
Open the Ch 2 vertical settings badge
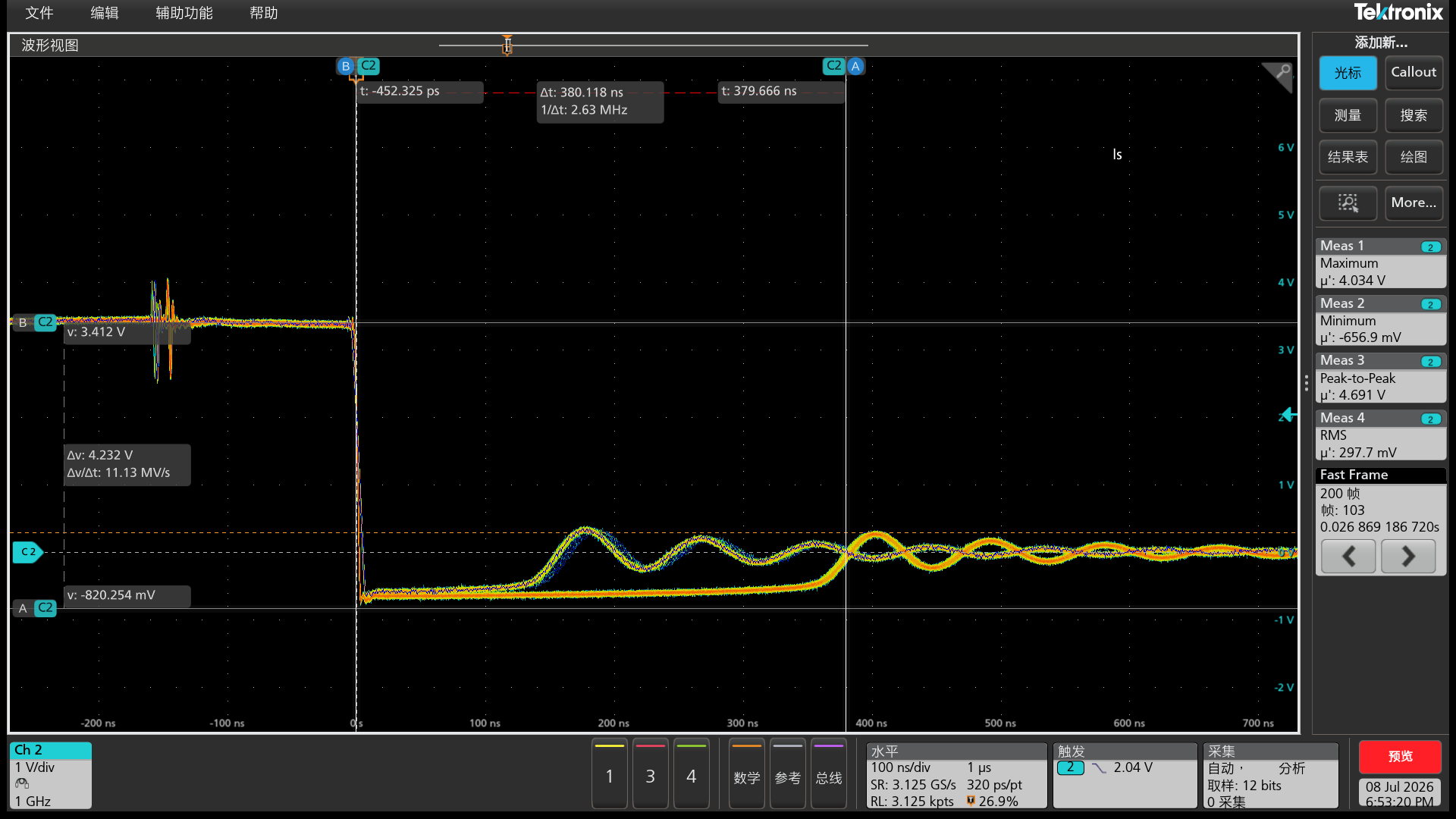pos(51,775)
